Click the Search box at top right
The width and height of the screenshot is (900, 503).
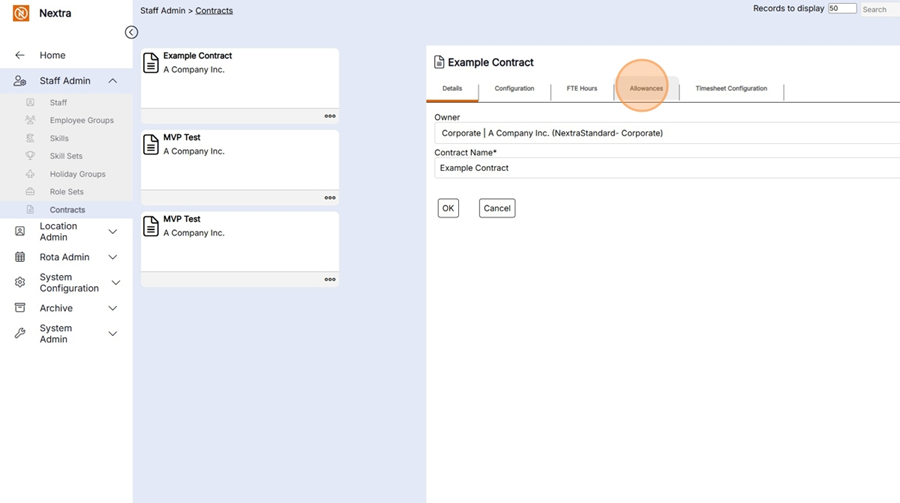(880, 9)
